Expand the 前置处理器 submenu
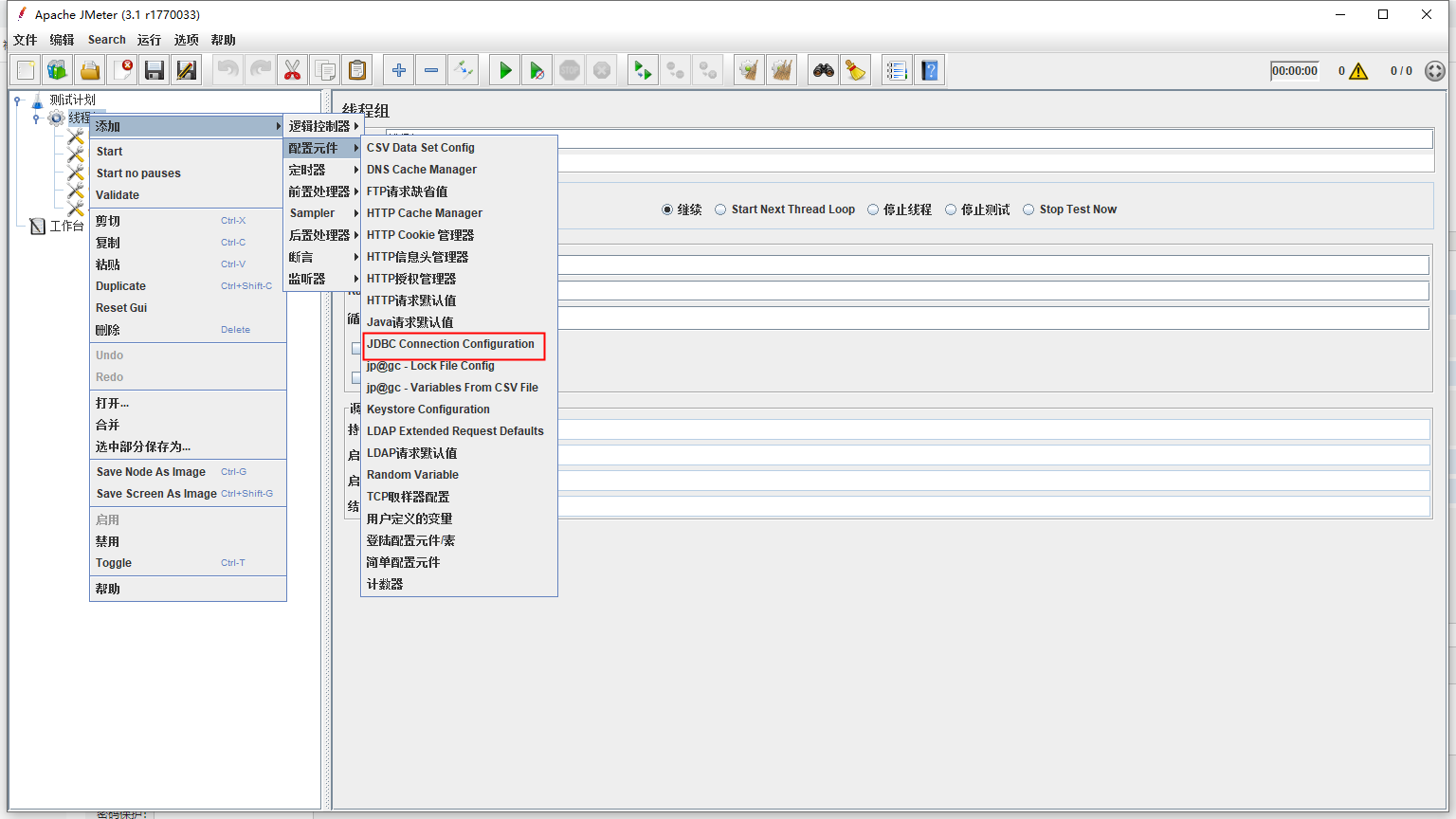Viewport: 1456px width, 819px height. (323, 191)
